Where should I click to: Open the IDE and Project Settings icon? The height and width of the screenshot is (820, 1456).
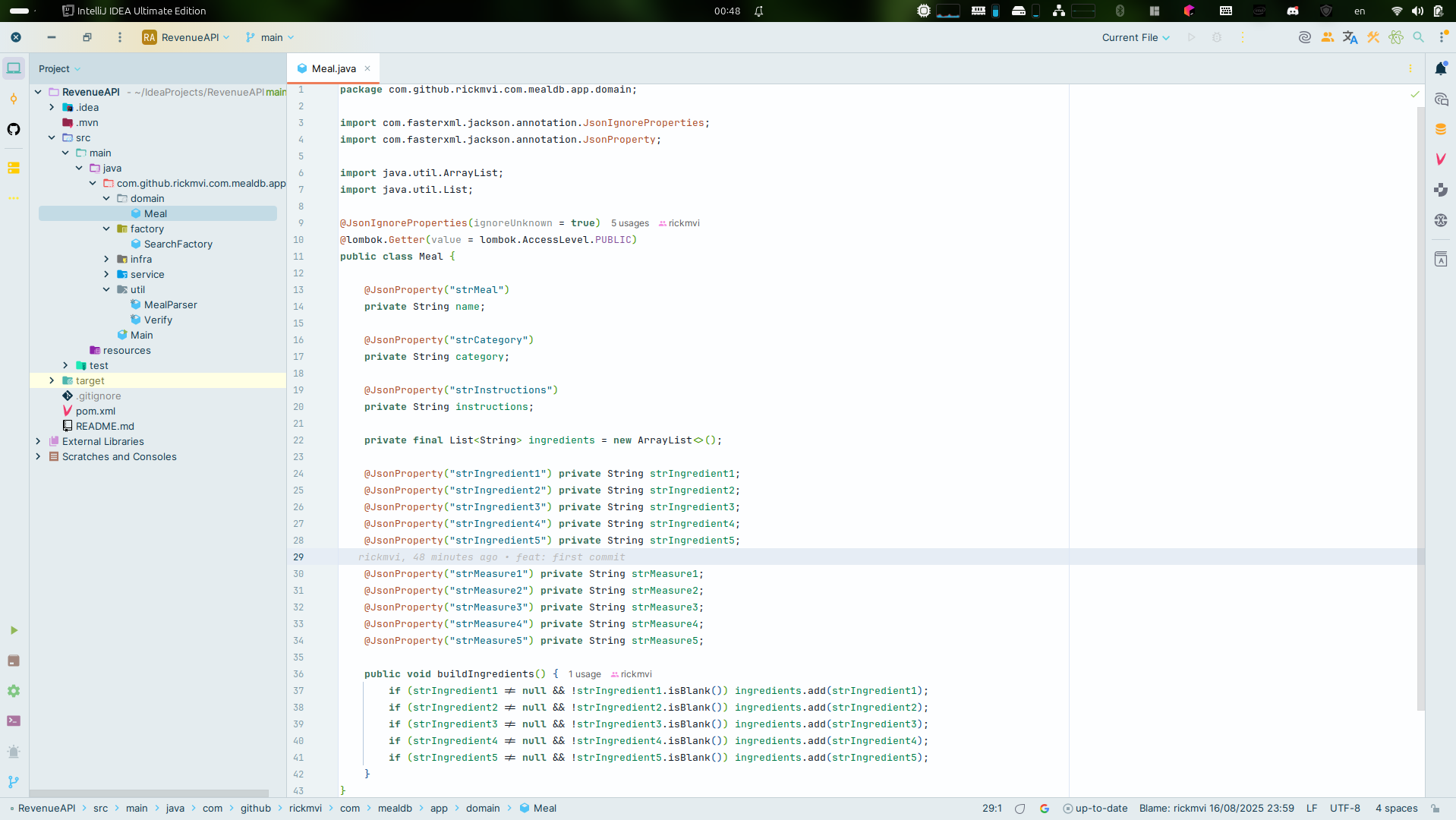pyautogui.click(x=1442, y=37)
